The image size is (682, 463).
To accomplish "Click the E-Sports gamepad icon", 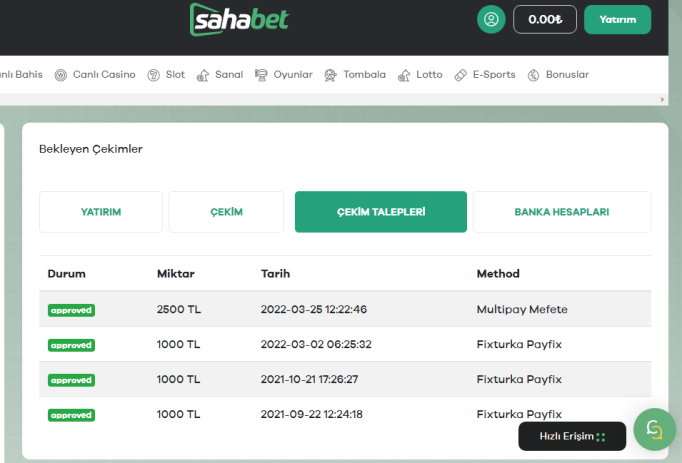I will (460, 75).
